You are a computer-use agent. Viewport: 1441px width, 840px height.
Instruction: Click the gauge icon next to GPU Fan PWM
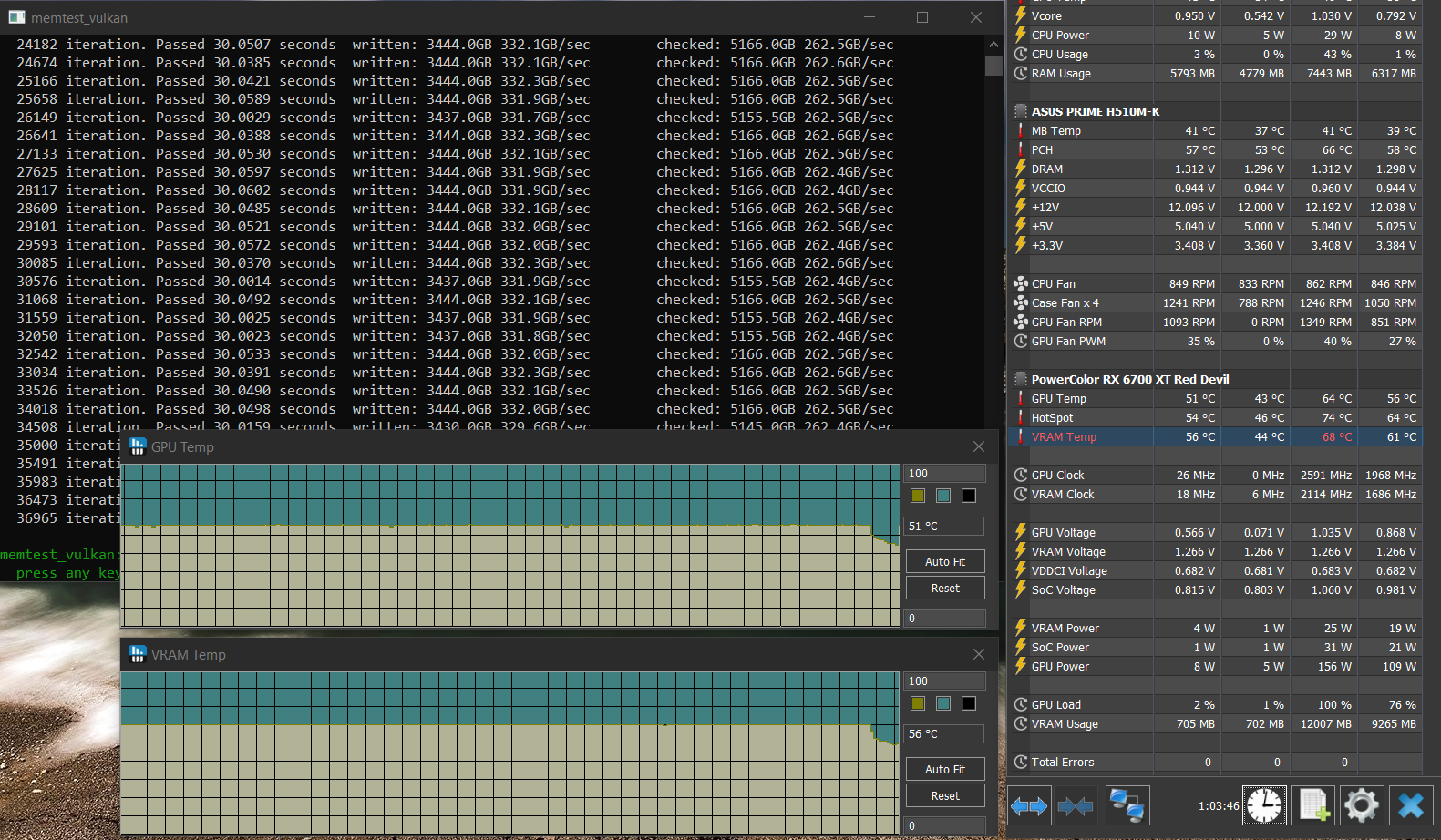click(x=1021, y=341)
